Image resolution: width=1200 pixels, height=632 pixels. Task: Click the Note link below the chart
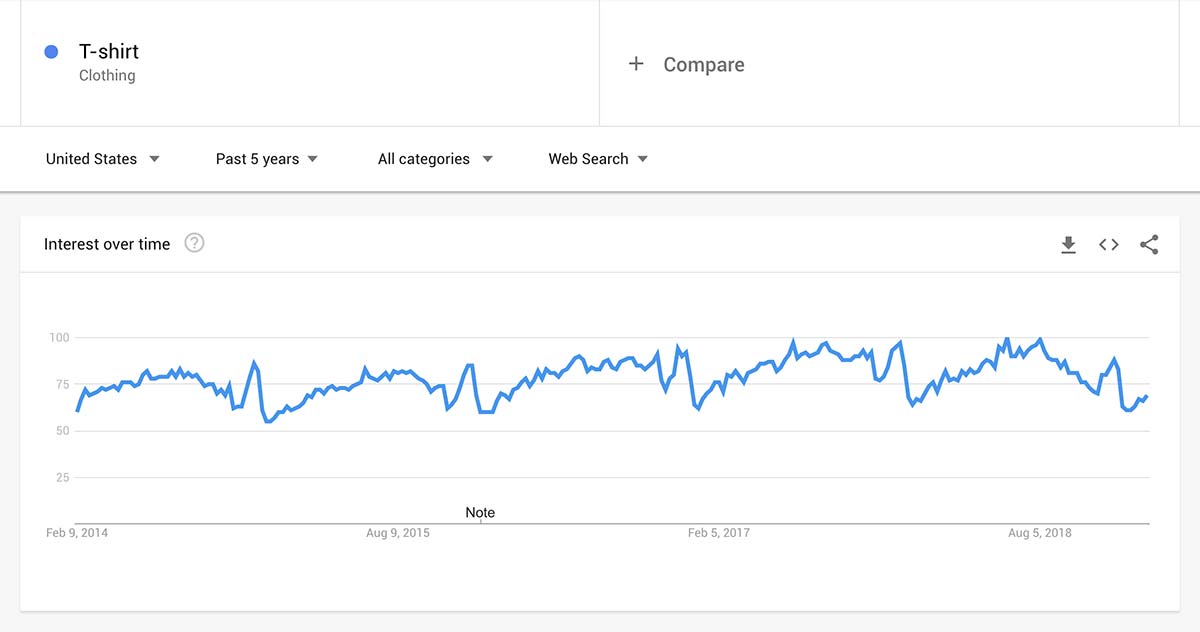click(480, 512)
